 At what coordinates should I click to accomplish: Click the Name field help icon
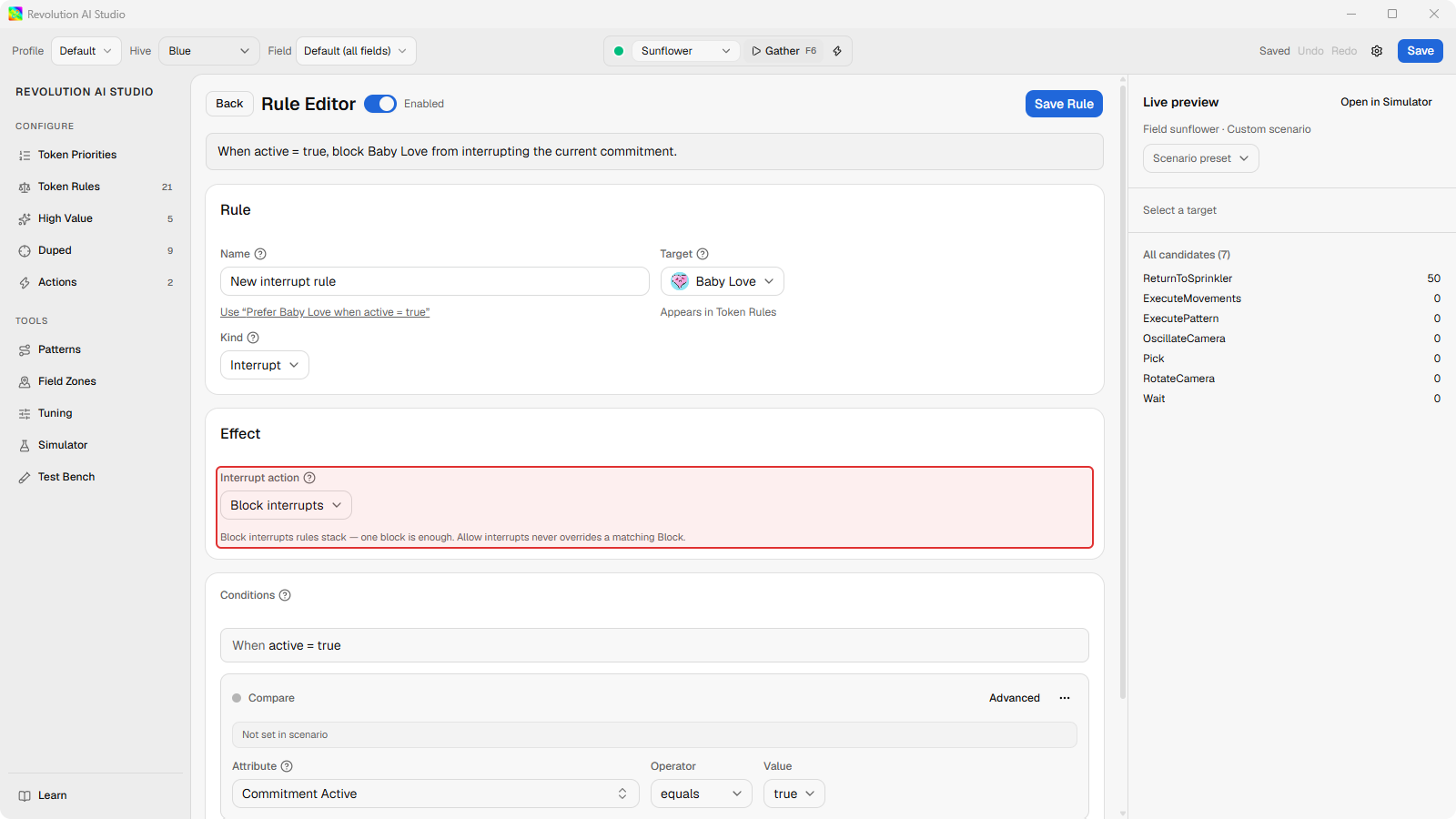coord(260,254)
